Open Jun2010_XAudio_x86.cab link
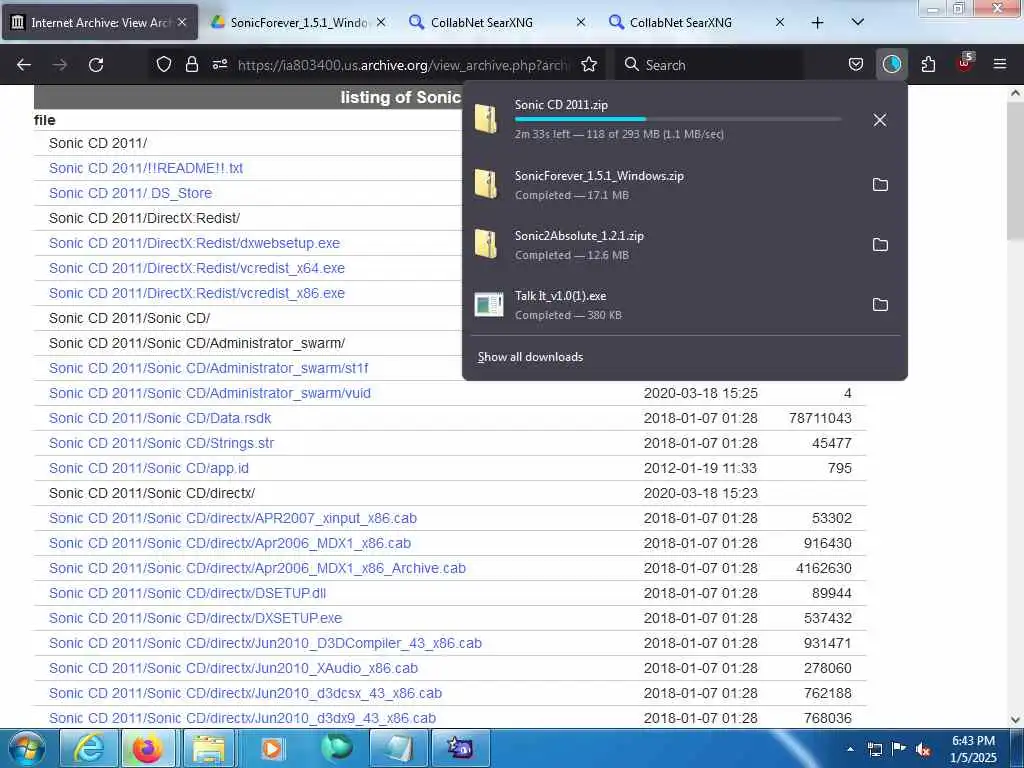The height and width of the screenshot is (768, 1024). [233, 669]
